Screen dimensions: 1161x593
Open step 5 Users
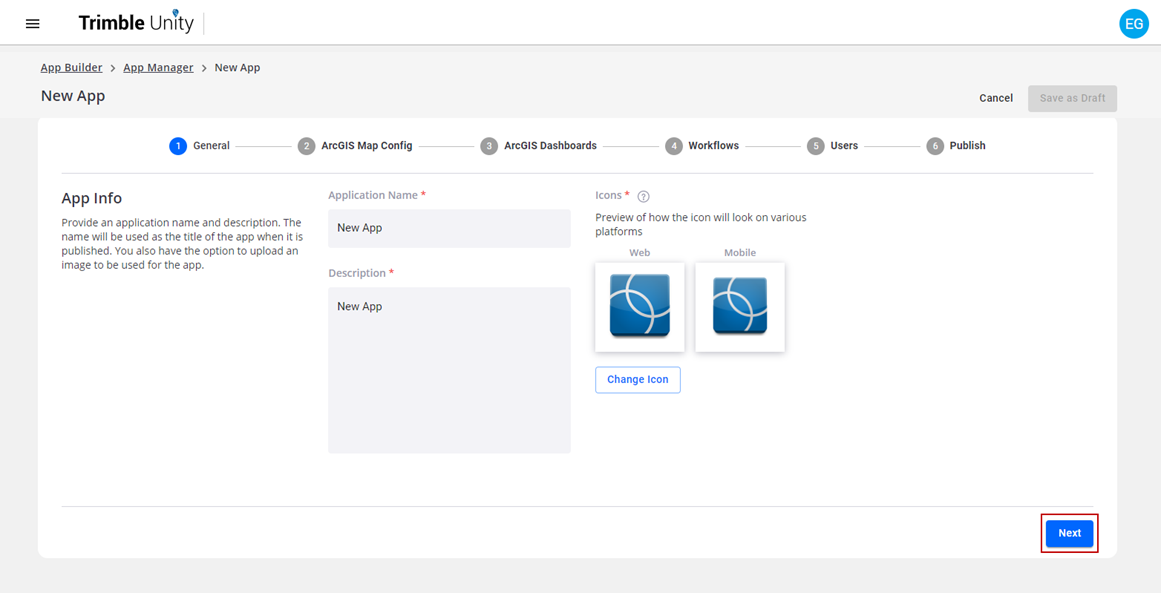(x=832, y=146)
